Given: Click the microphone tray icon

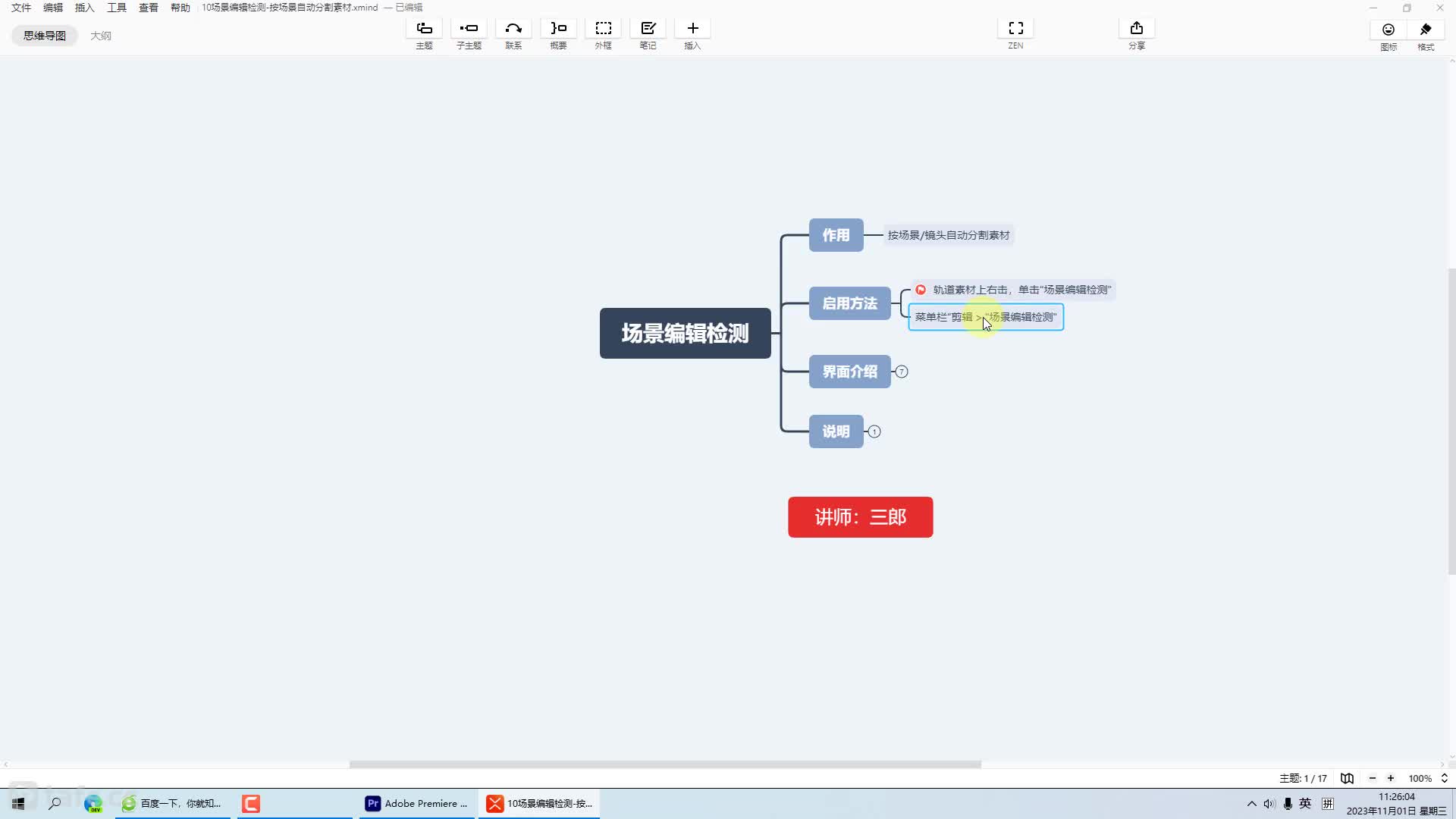Looking at the screenshot, I should pos(1288,804).
